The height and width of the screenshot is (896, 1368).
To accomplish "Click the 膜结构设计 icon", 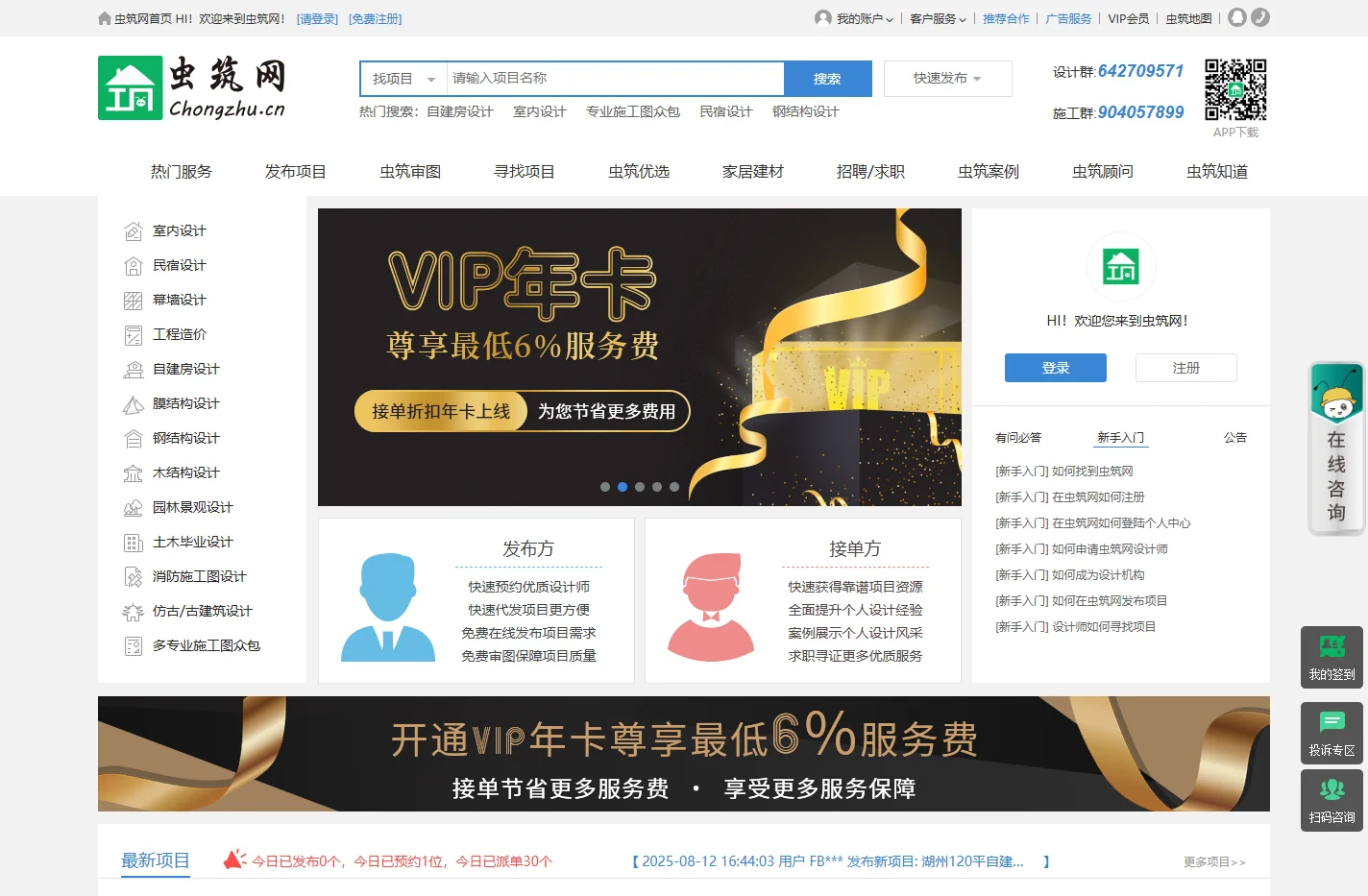I will [x=134, y=404].
